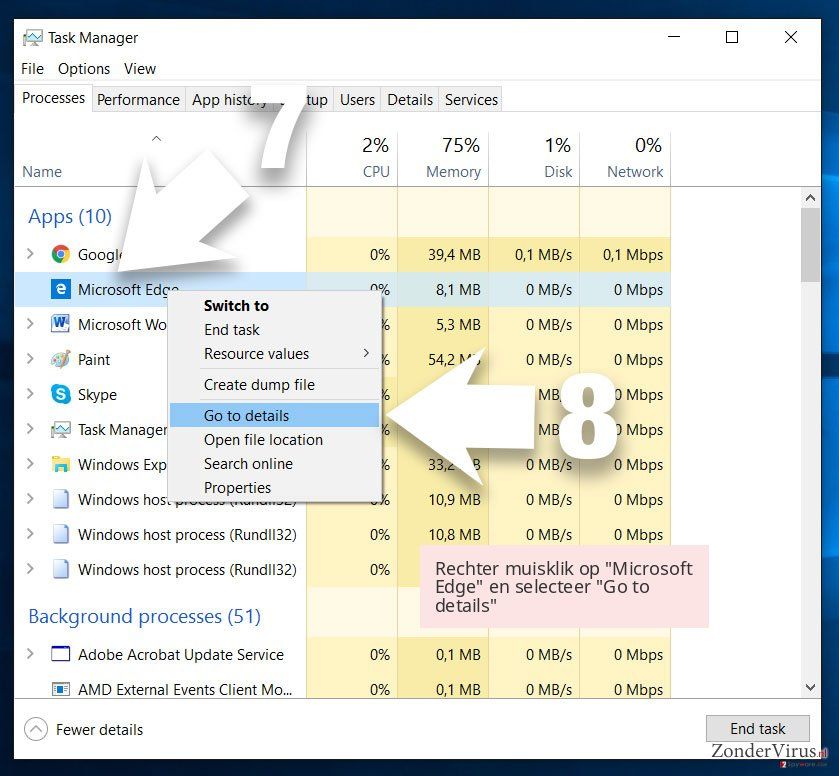The image size is (839, 776).
Task: Sort by the CPU column header
Action: tap(352, 158)
